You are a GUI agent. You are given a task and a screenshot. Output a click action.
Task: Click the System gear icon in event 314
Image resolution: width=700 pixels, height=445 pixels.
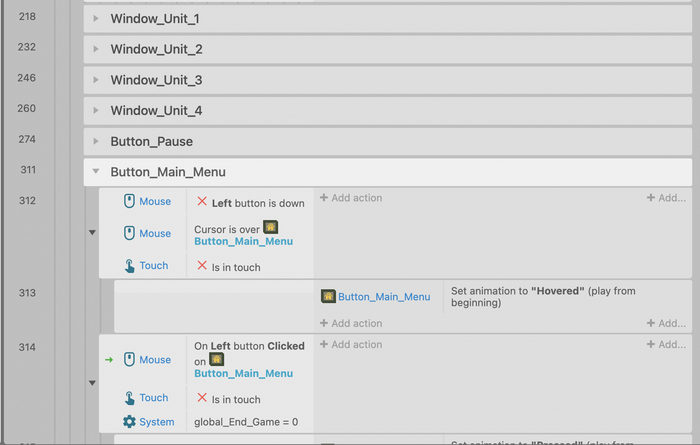coord(129,422)
